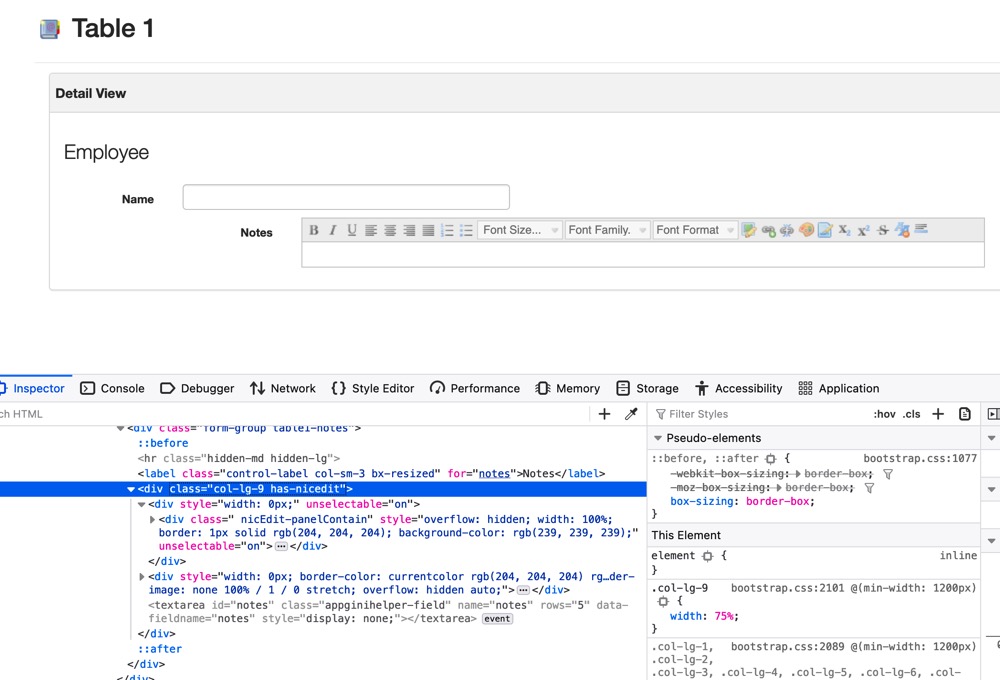Click the bootstrap.css:1077 source link
Image resolution: width=1000 pixels, height=680 pixels.
(920, 459)
